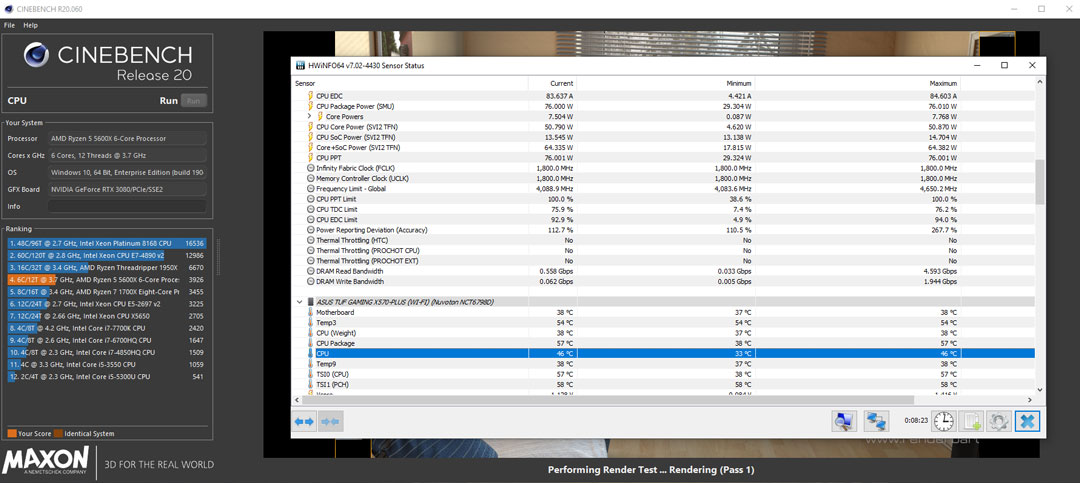The width and height of the screenshot is (1080, 483).
Task: Select the DRAM Write Bandwidth row
Action: 664,281
